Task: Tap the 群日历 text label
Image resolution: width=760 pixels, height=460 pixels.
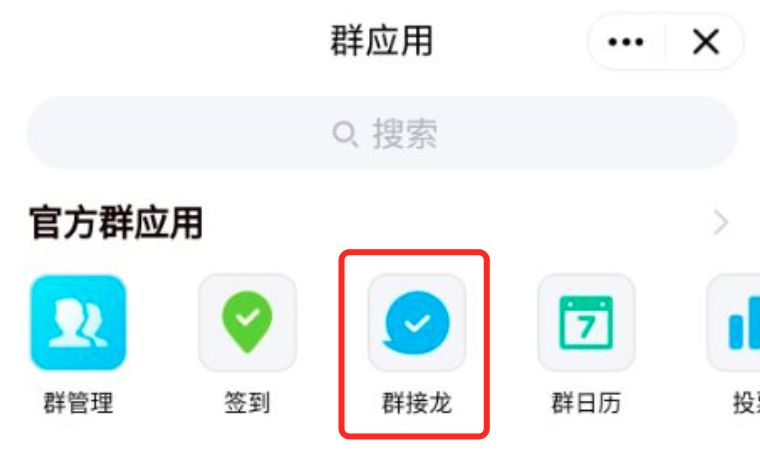Action: (x=586, y=403)
